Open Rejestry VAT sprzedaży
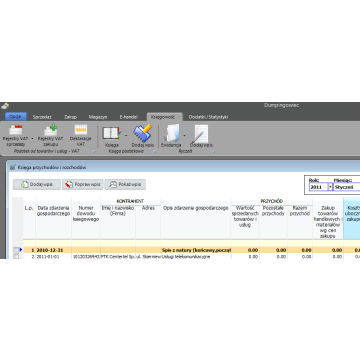Image resolution: width=360 pixels, height=360 pixels. 15,135
